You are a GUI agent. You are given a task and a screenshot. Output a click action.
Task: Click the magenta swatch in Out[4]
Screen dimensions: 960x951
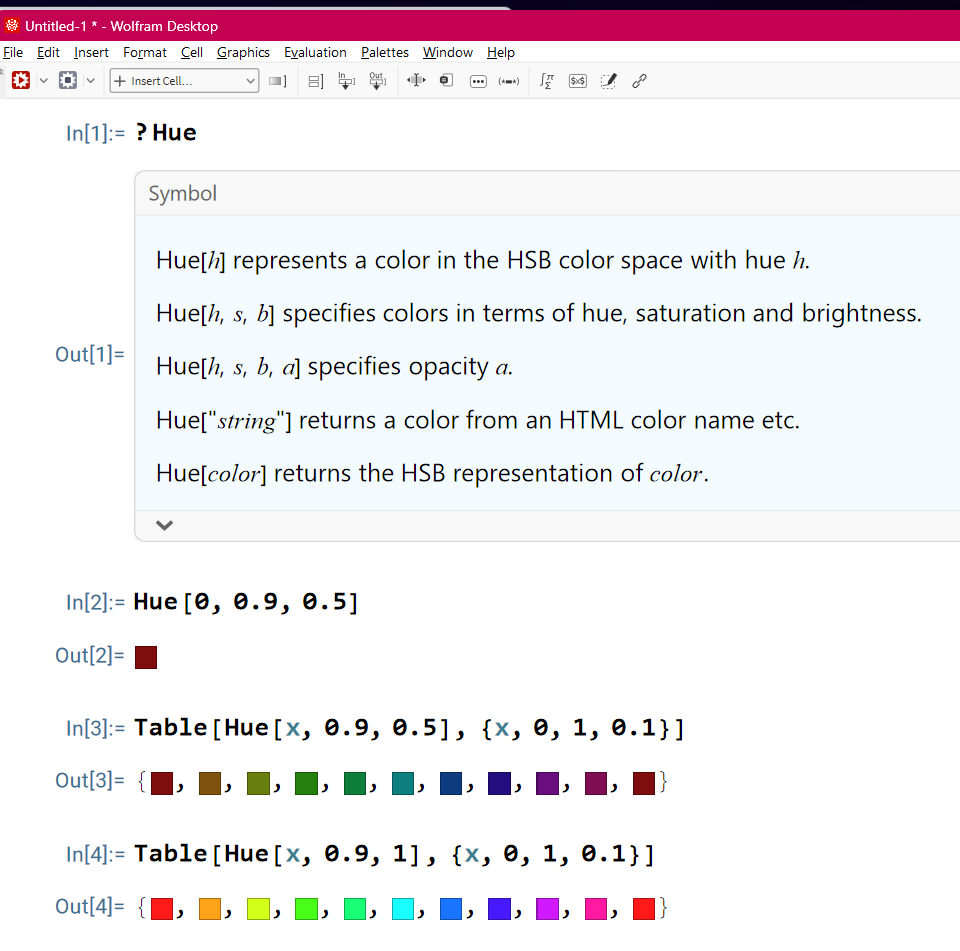point(547,909)
